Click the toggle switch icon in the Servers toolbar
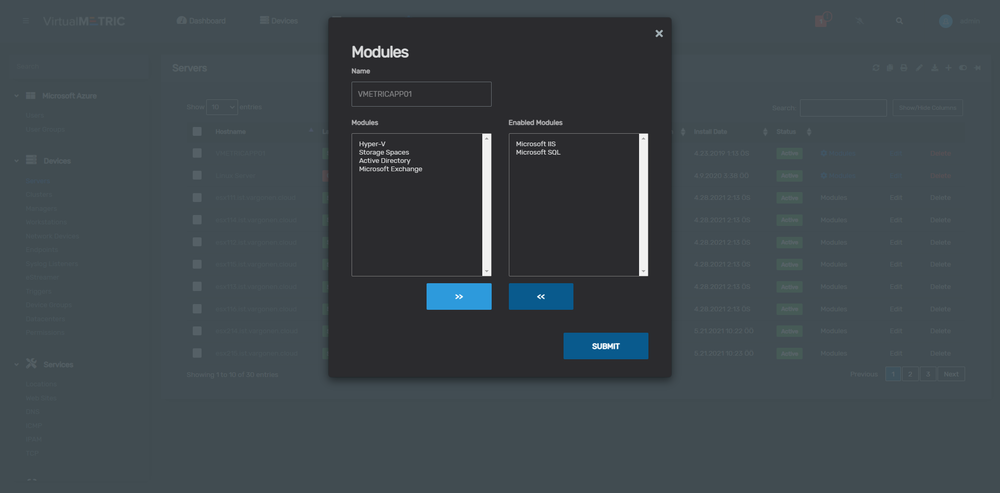Screen dimensions: 1000x493 963,68
